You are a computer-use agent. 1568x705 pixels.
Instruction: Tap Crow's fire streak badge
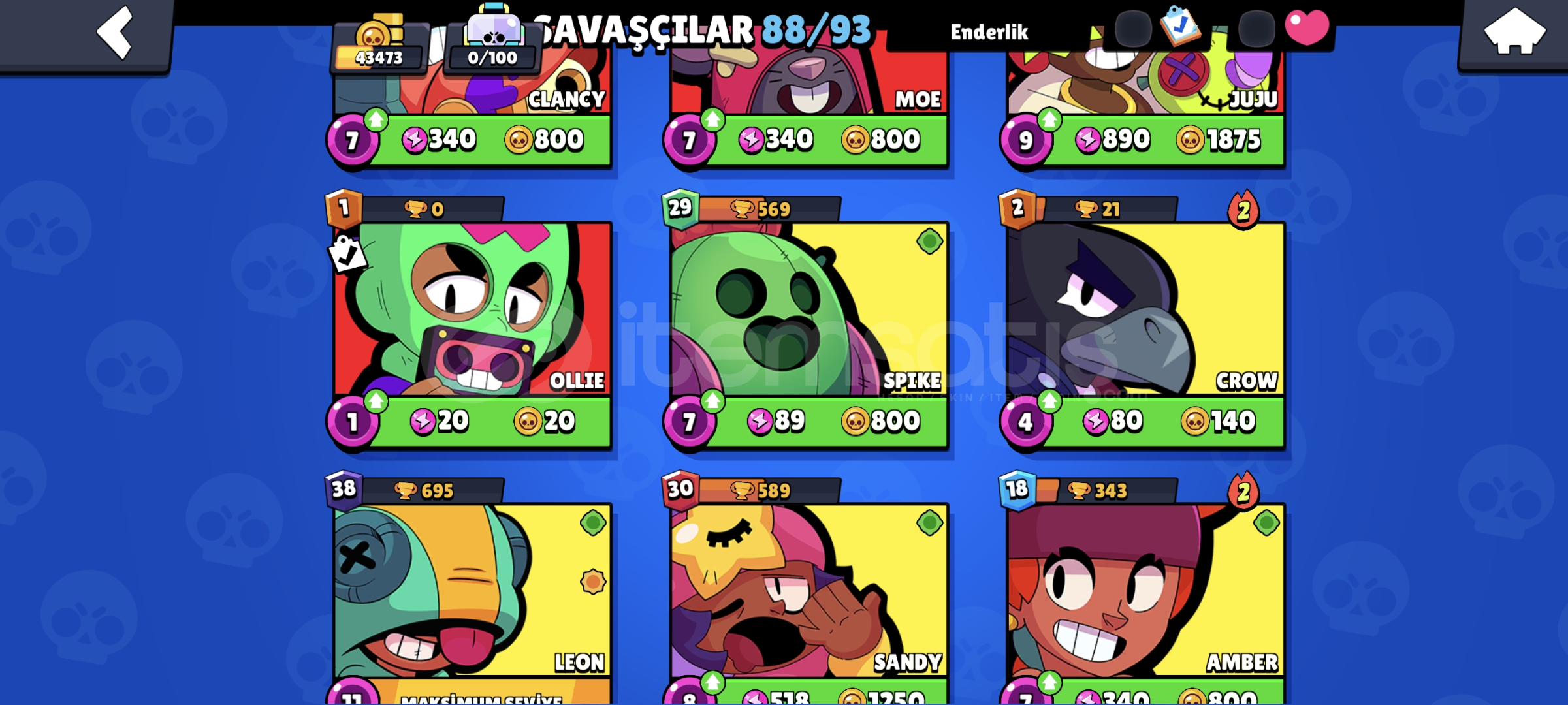pos(1243,210)
